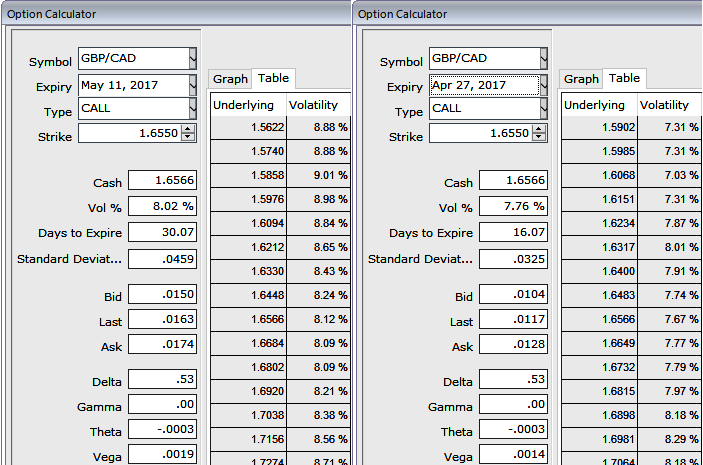Click Cash field in left calculator
This screenshot has height=465, width=703.
[162, 180]
